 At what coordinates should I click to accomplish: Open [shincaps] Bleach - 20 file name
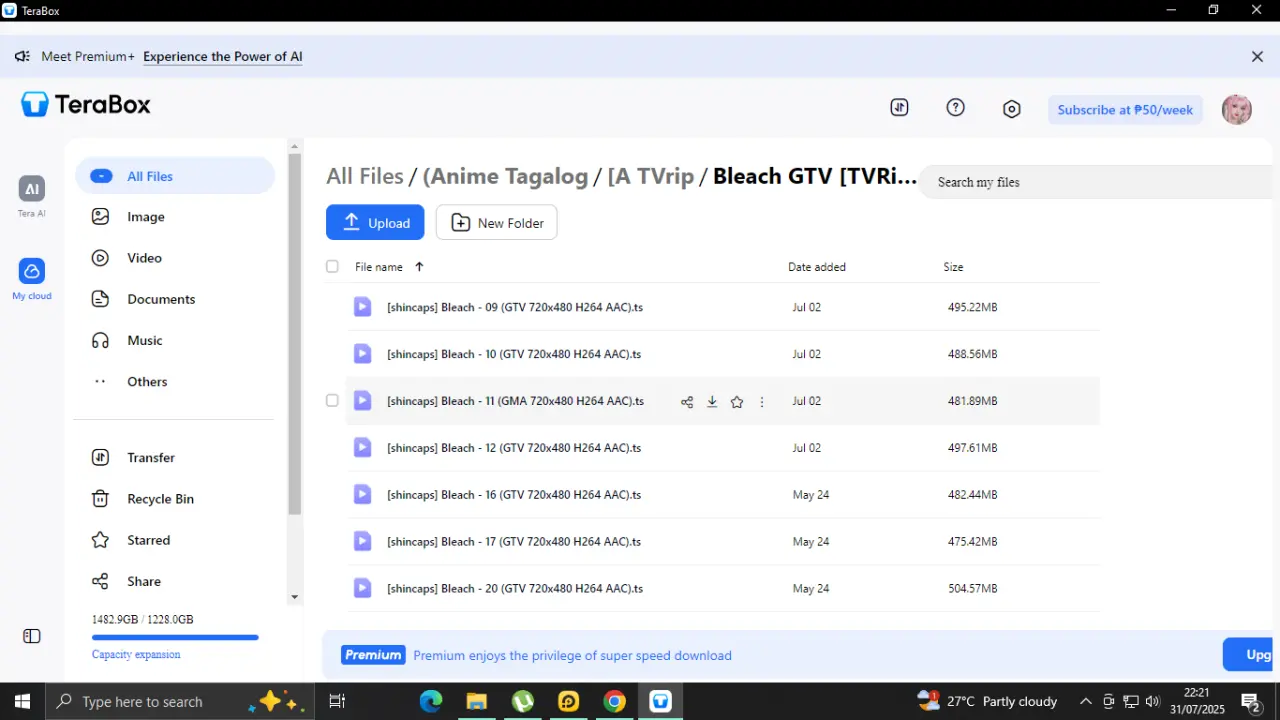pyautogui.click(x=515, y=589)
